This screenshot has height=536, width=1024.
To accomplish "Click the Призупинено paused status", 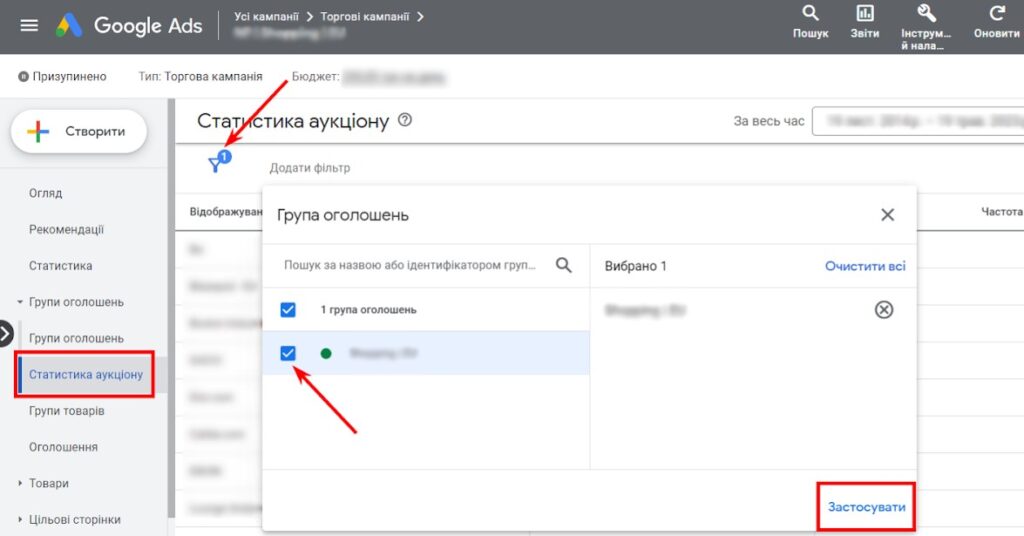I will click(63, 76).
